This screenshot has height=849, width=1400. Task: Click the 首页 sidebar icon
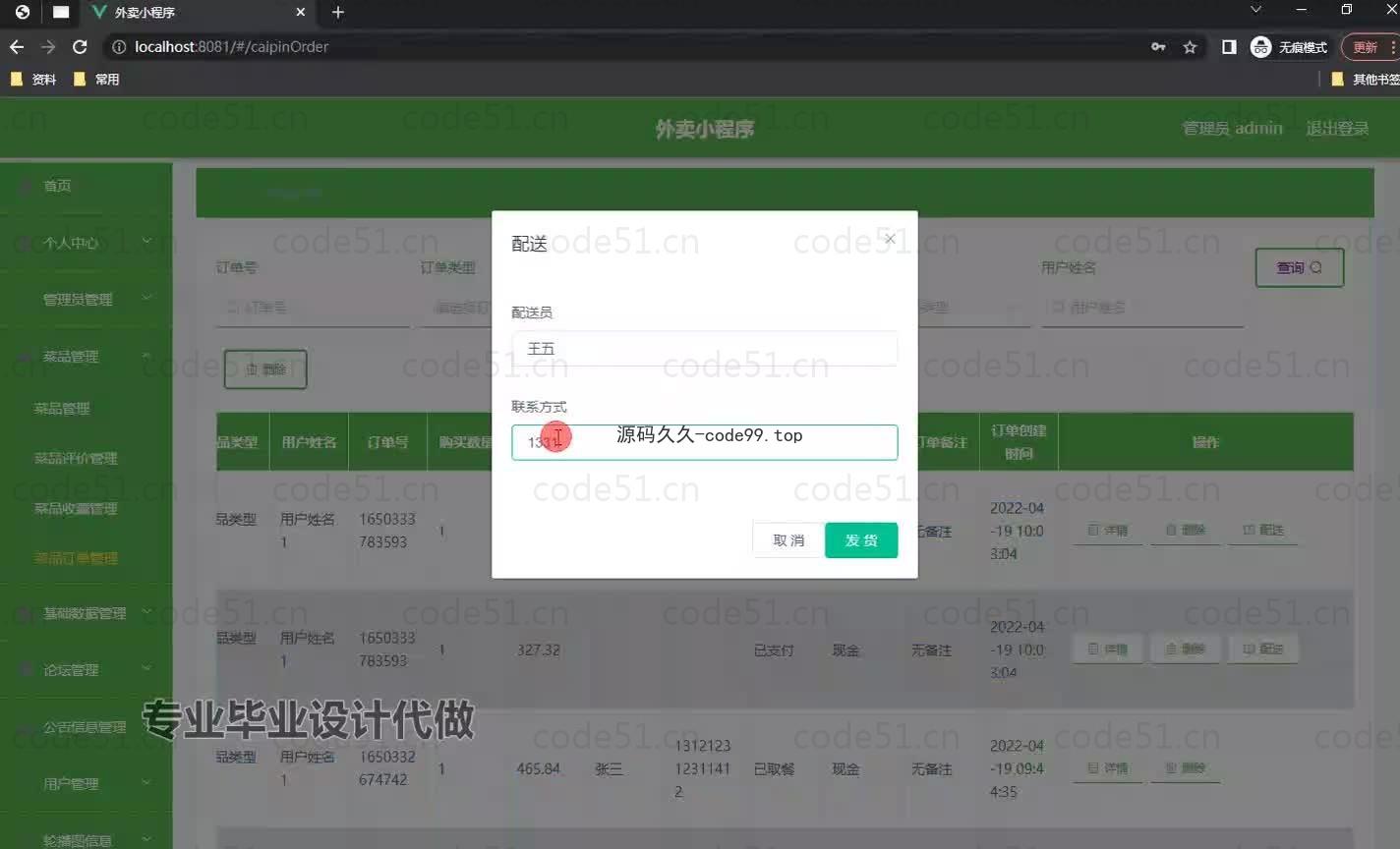point(27,186)
